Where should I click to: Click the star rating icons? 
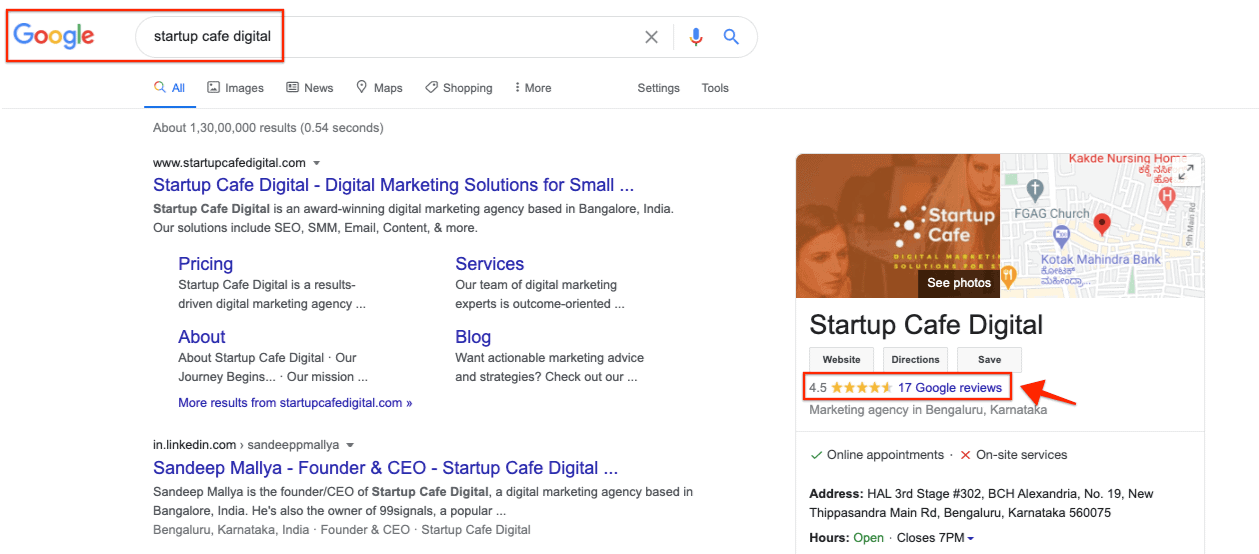(x=861, y=388)
